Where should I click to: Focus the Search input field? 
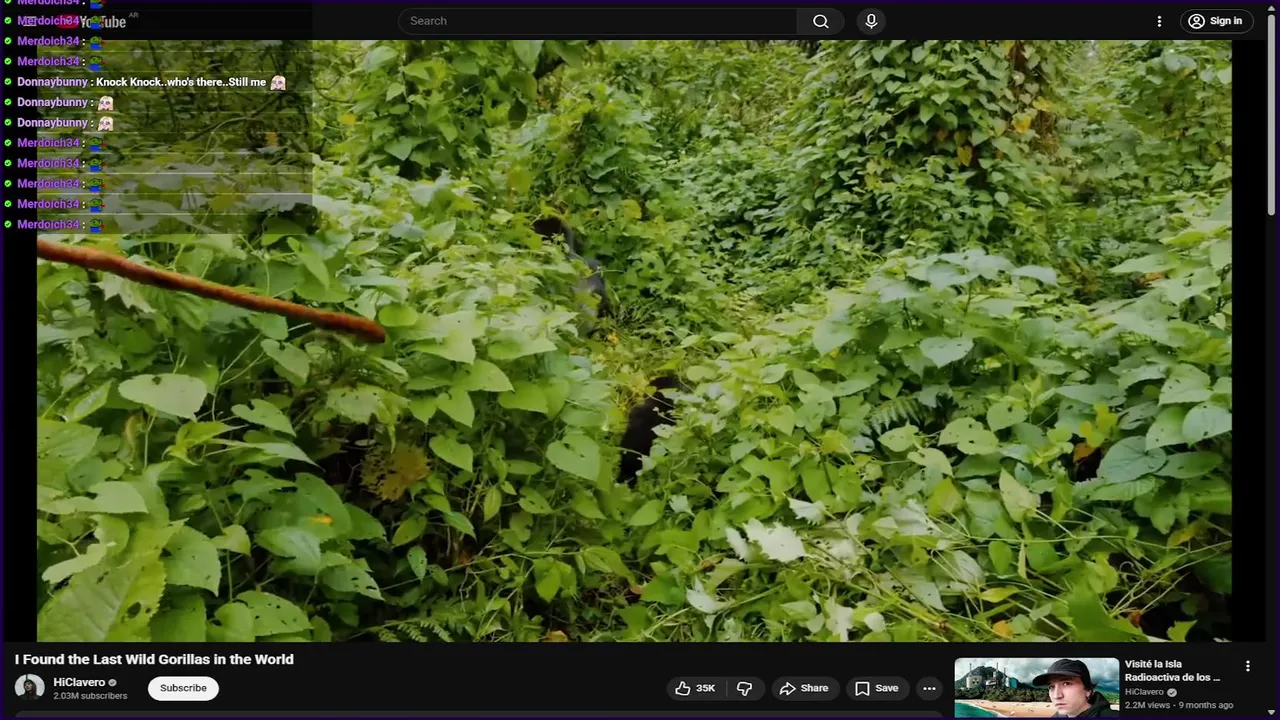598,21
